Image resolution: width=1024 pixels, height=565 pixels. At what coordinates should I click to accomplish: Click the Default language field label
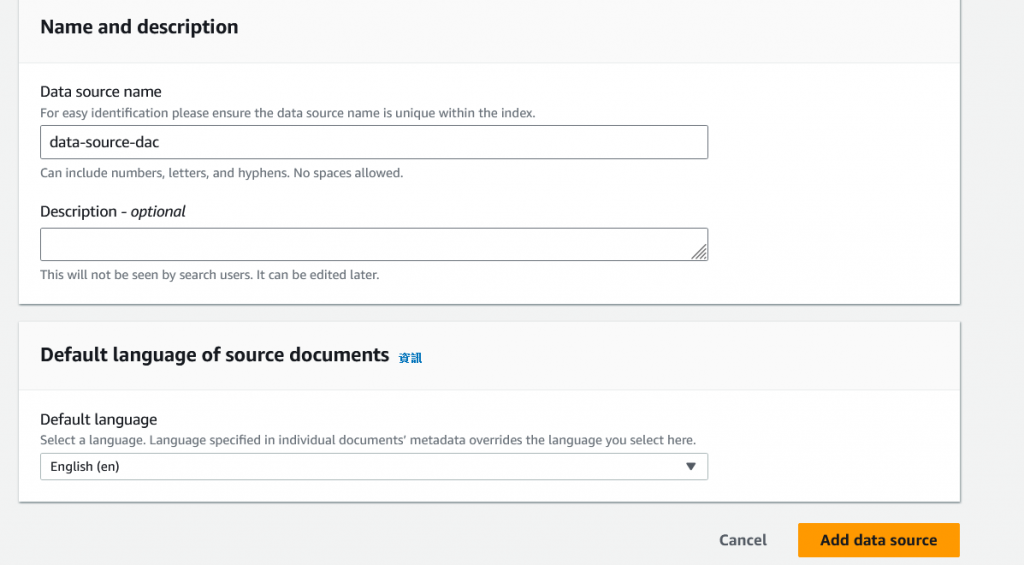[x=99, y=419]
